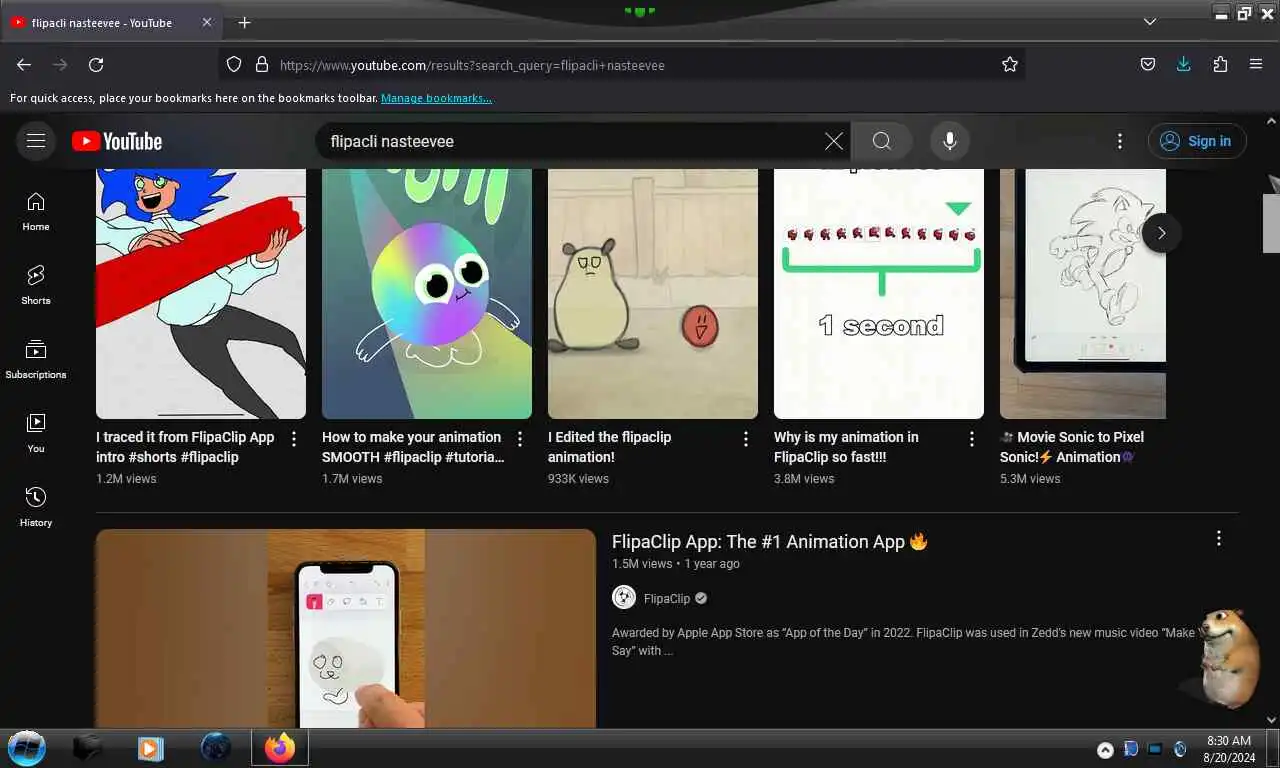Play the '1 second' frames short thumbnail
Screen dimensions: 1280x768
coord(879,294)
